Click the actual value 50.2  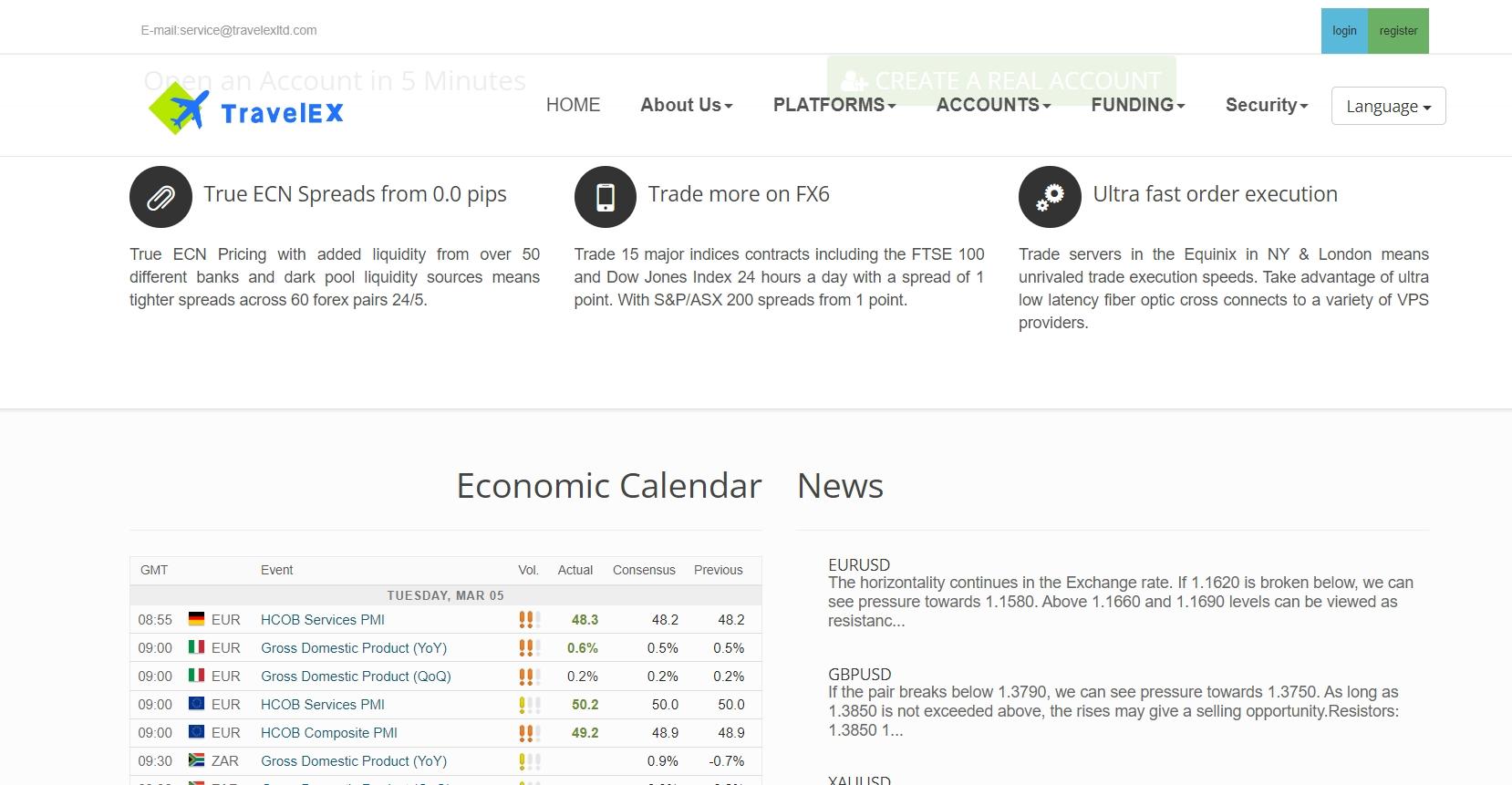[x=585, y=705]
